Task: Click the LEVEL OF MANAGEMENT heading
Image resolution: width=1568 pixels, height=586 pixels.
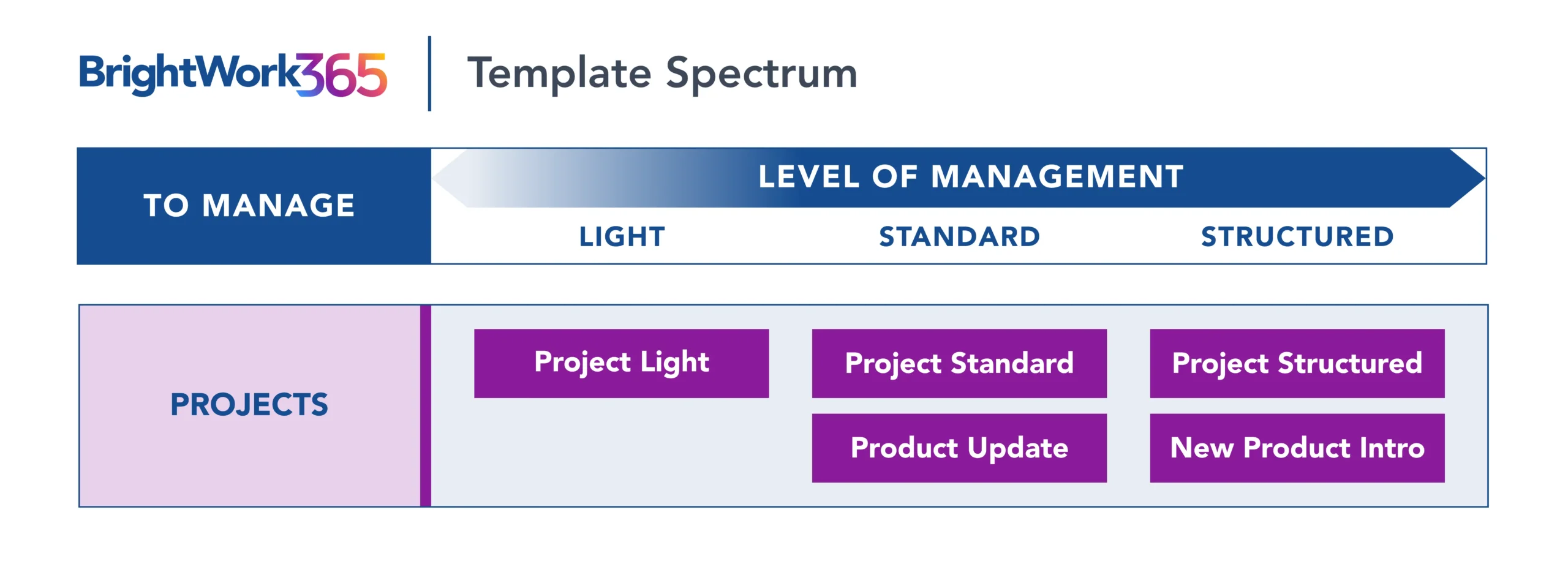Action: [x=971, y=177]
